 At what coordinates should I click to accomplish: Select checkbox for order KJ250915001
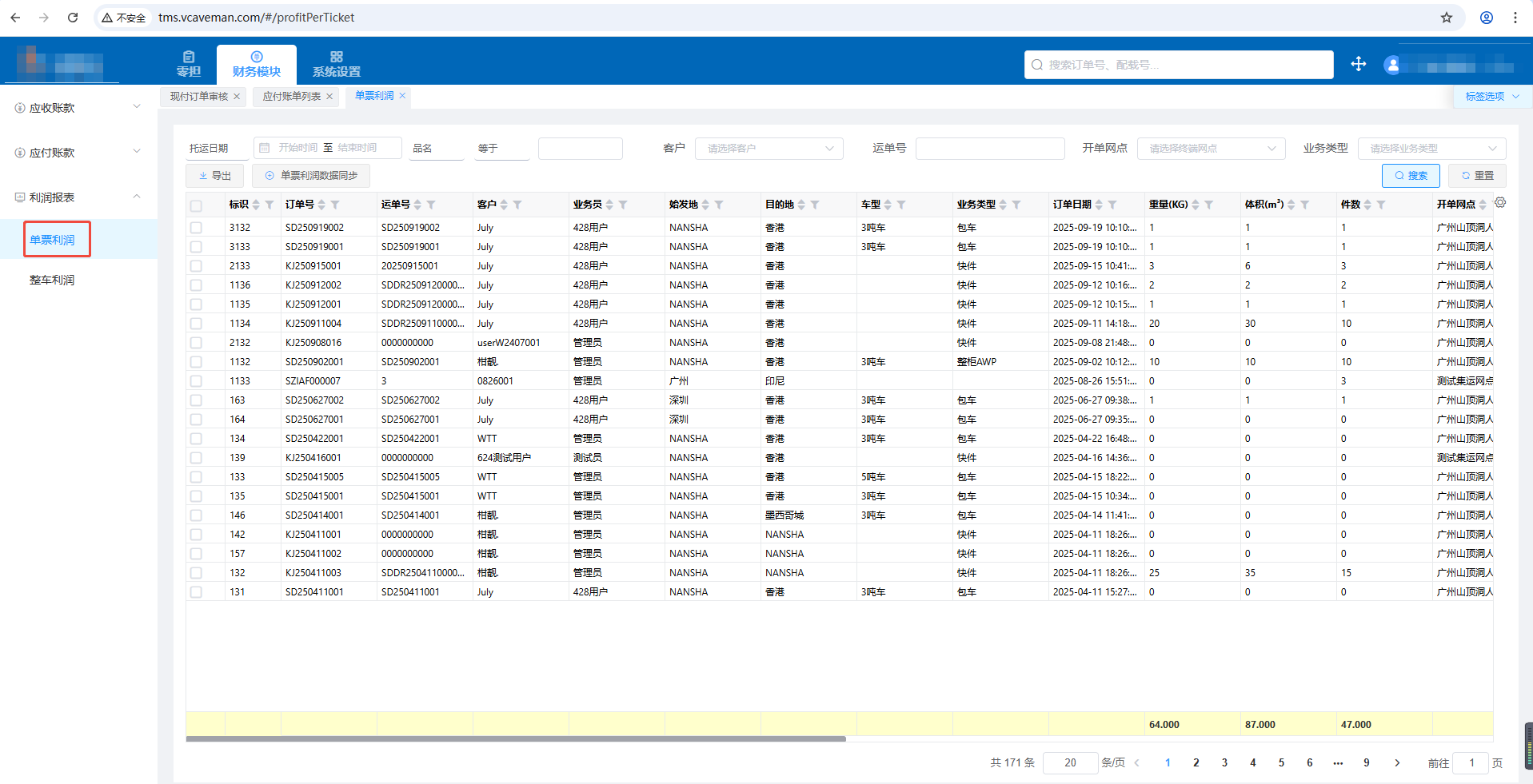(x=196, y=266)
